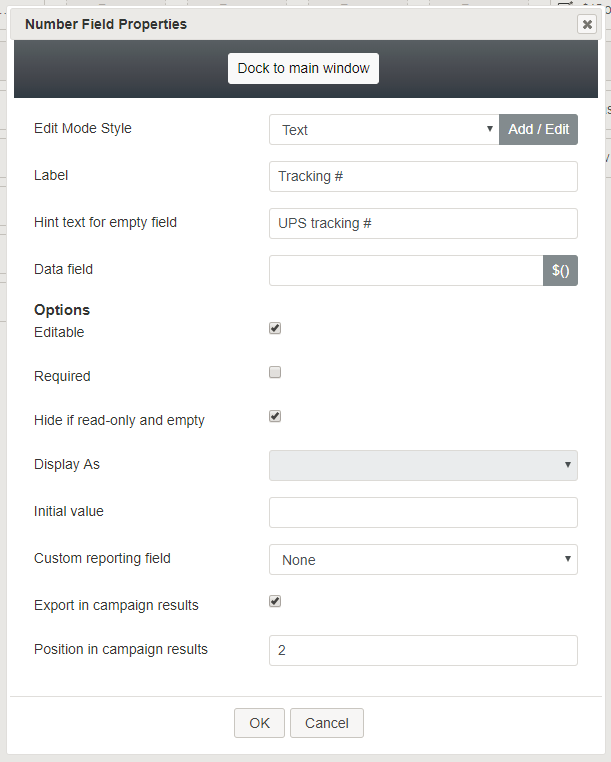611x762 pixels.
Task: Open the Custom reporting field dropdown
Action: tap(423, 559)
